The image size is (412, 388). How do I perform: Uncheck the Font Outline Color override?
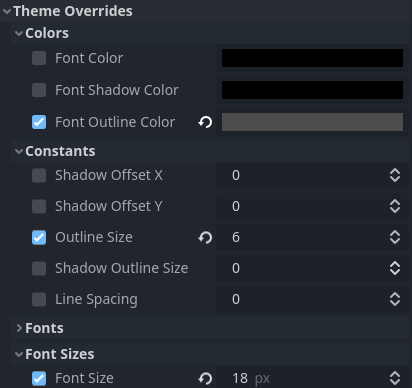(39, 122)
